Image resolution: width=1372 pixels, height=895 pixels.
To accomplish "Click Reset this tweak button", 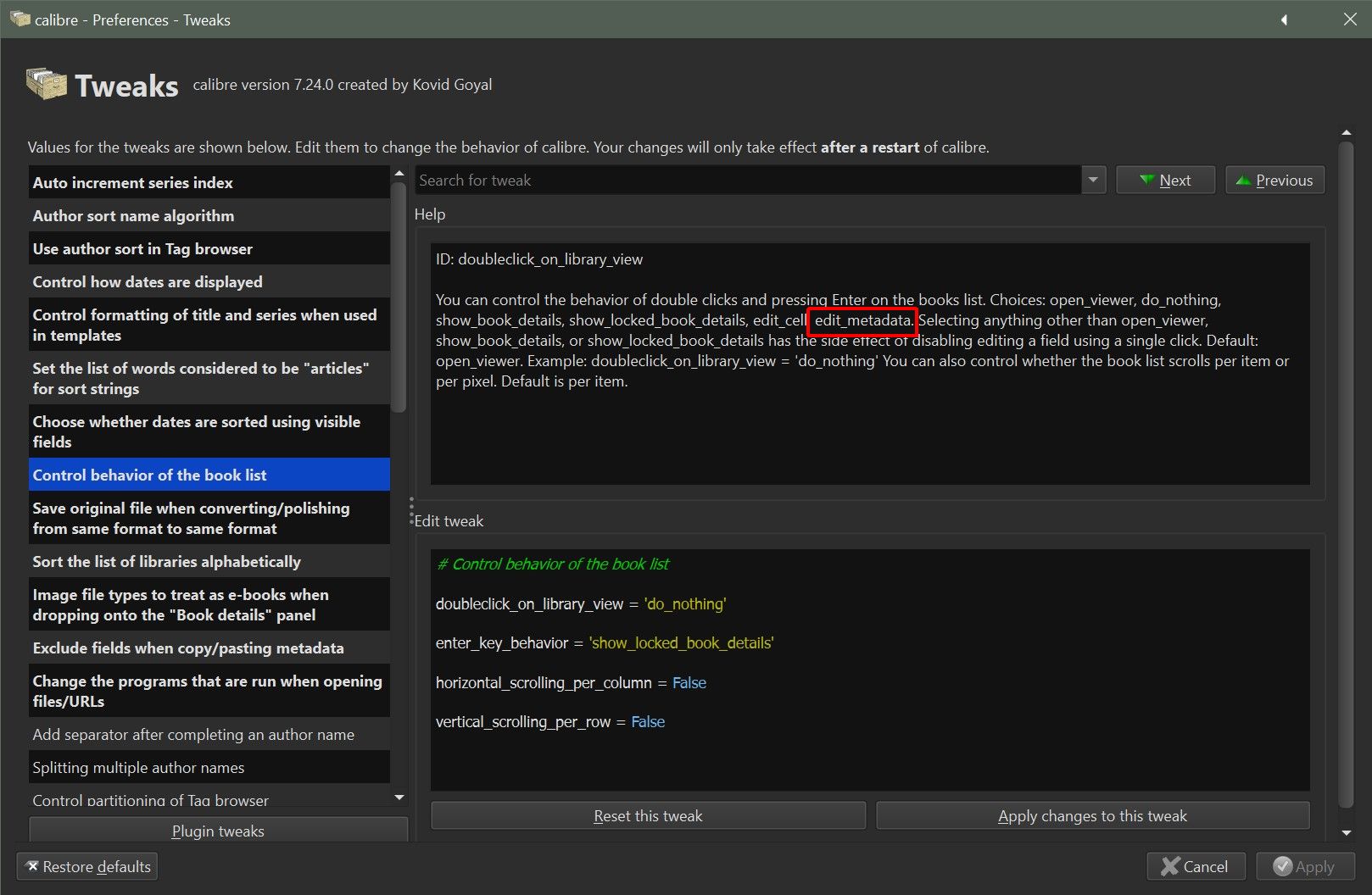I will click(x=648, y=815).
